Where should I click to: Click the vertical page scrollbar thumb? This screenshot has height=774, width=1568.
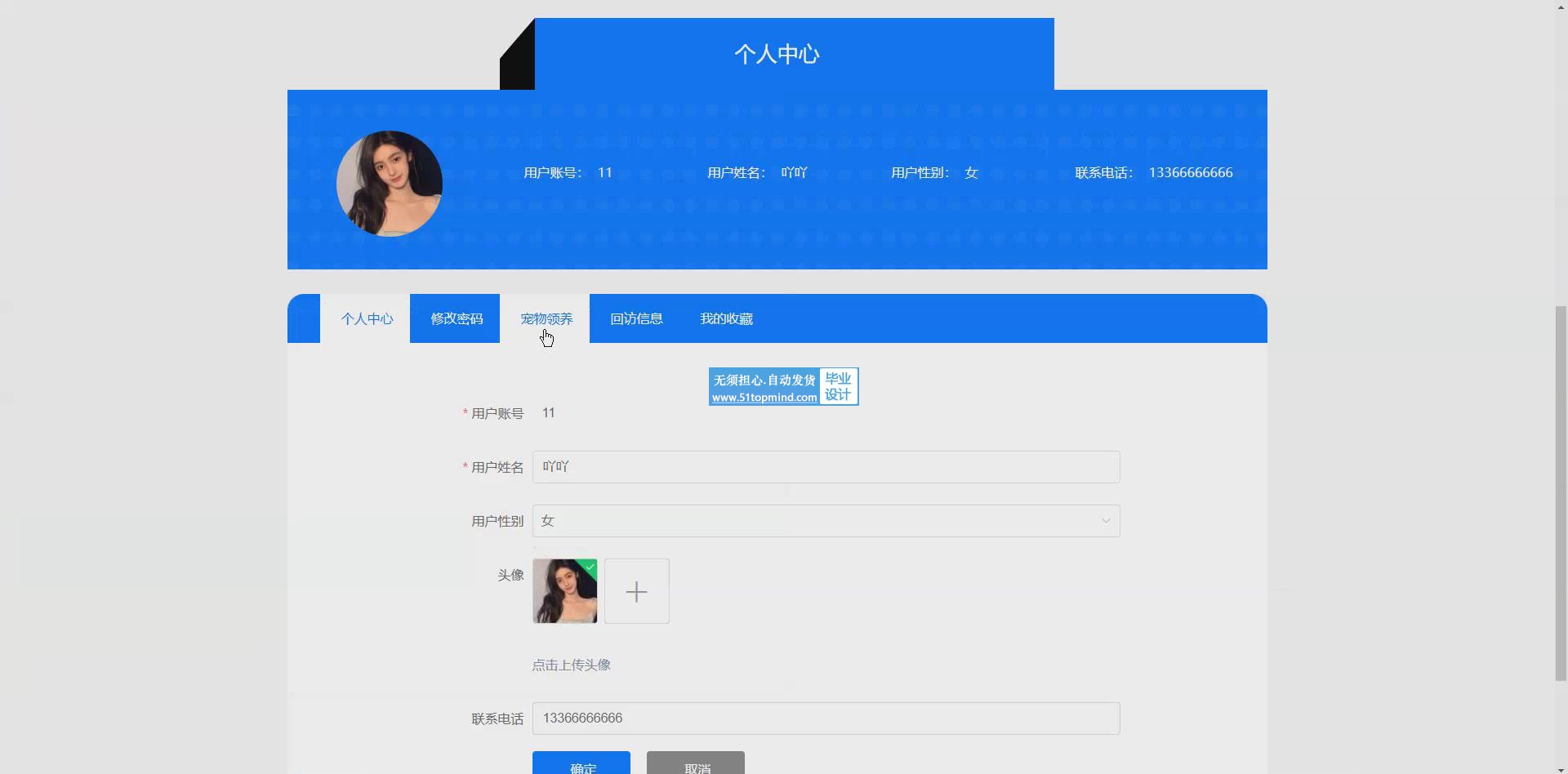[1561, 490]
